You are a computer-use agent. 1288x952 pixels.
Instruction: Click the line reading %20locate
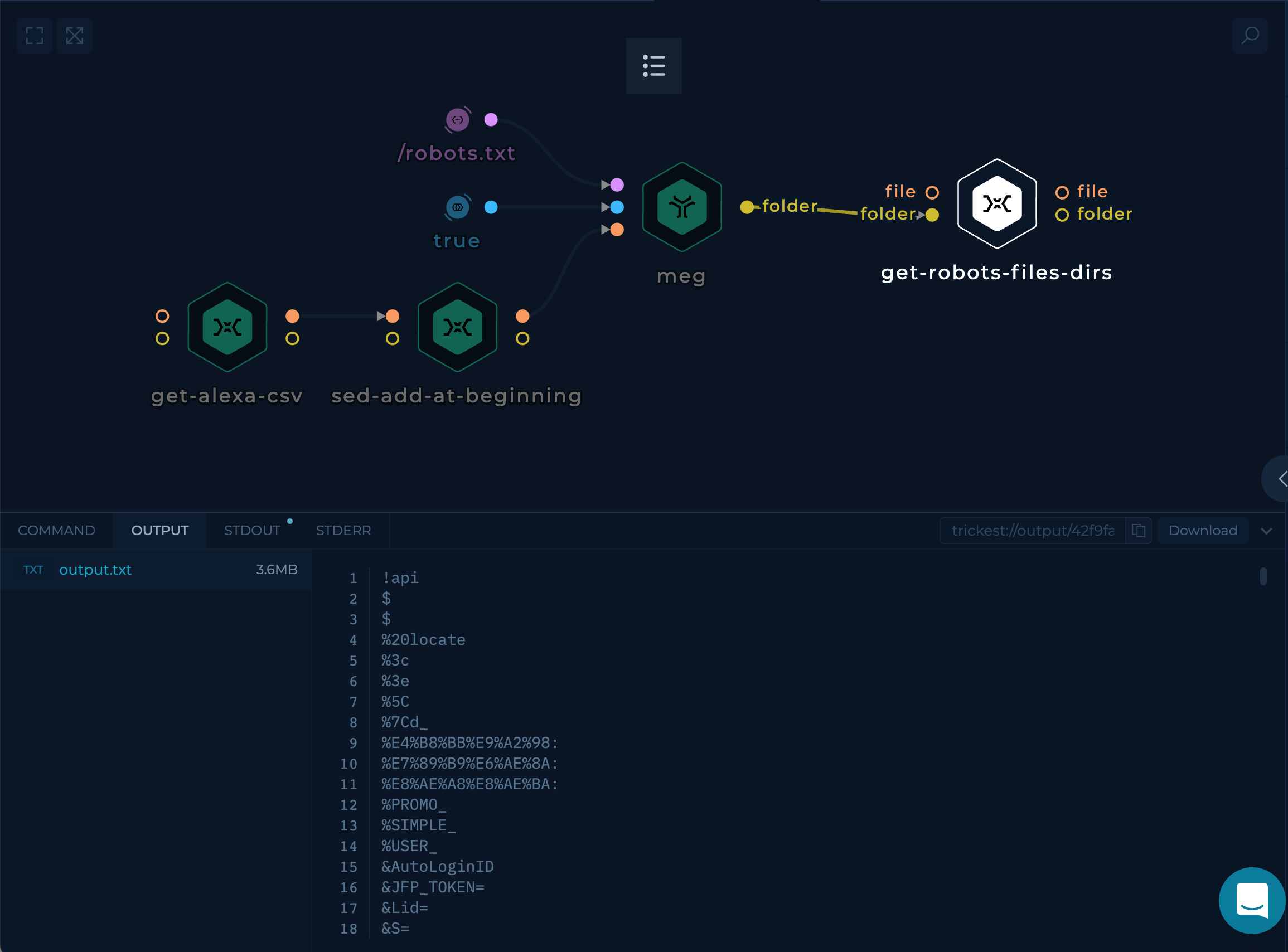[423, 640]
